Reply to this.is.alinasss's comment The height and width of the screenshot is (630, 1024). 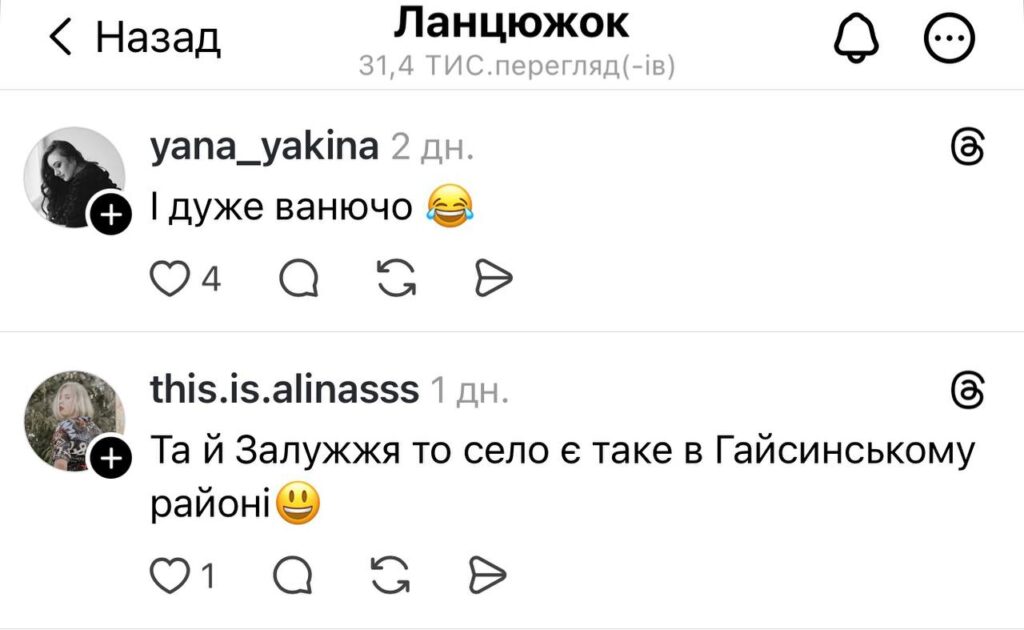coord(293,575)
